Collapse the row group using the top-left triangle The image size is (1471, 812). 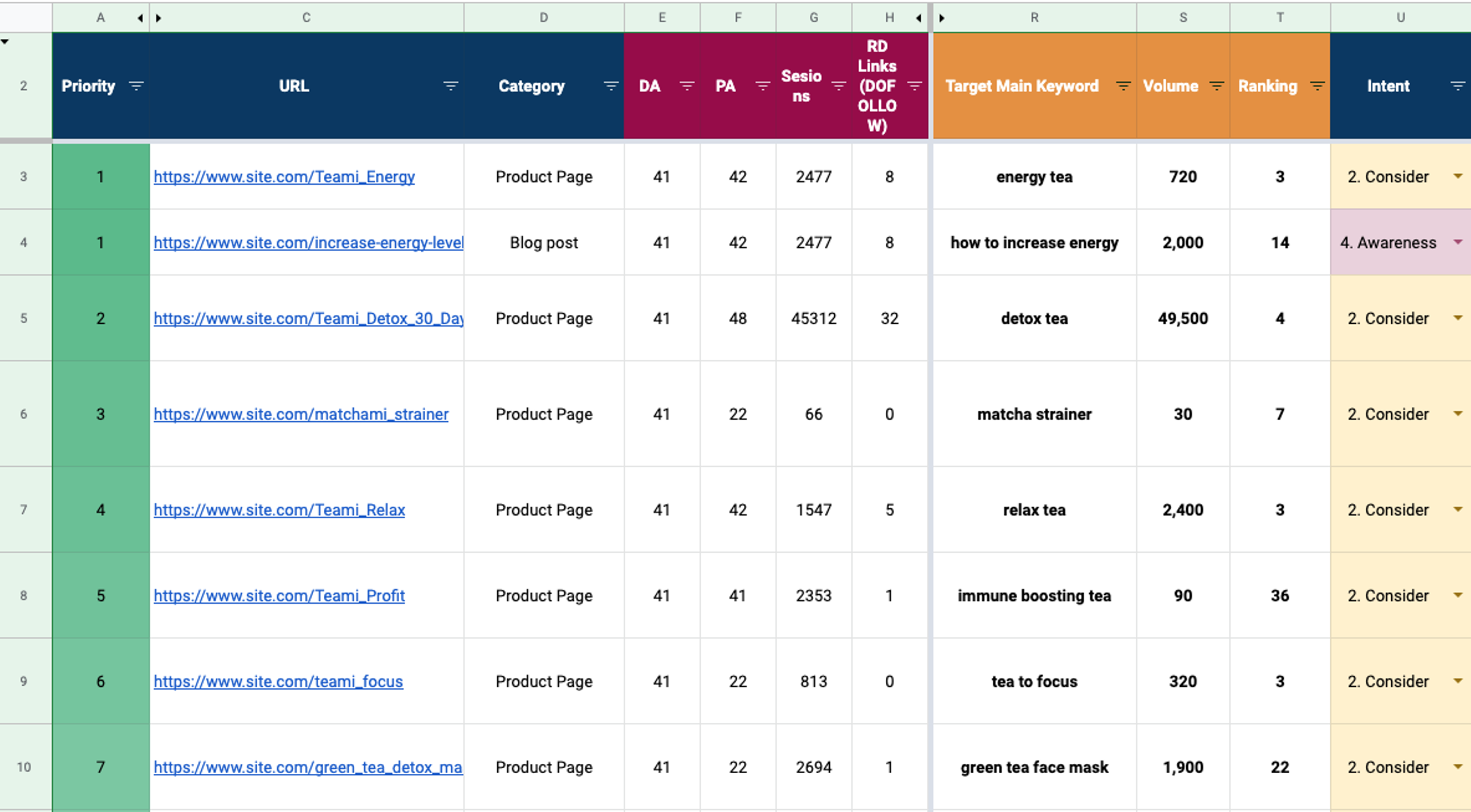pyautogui.click(x=5, y=42)
